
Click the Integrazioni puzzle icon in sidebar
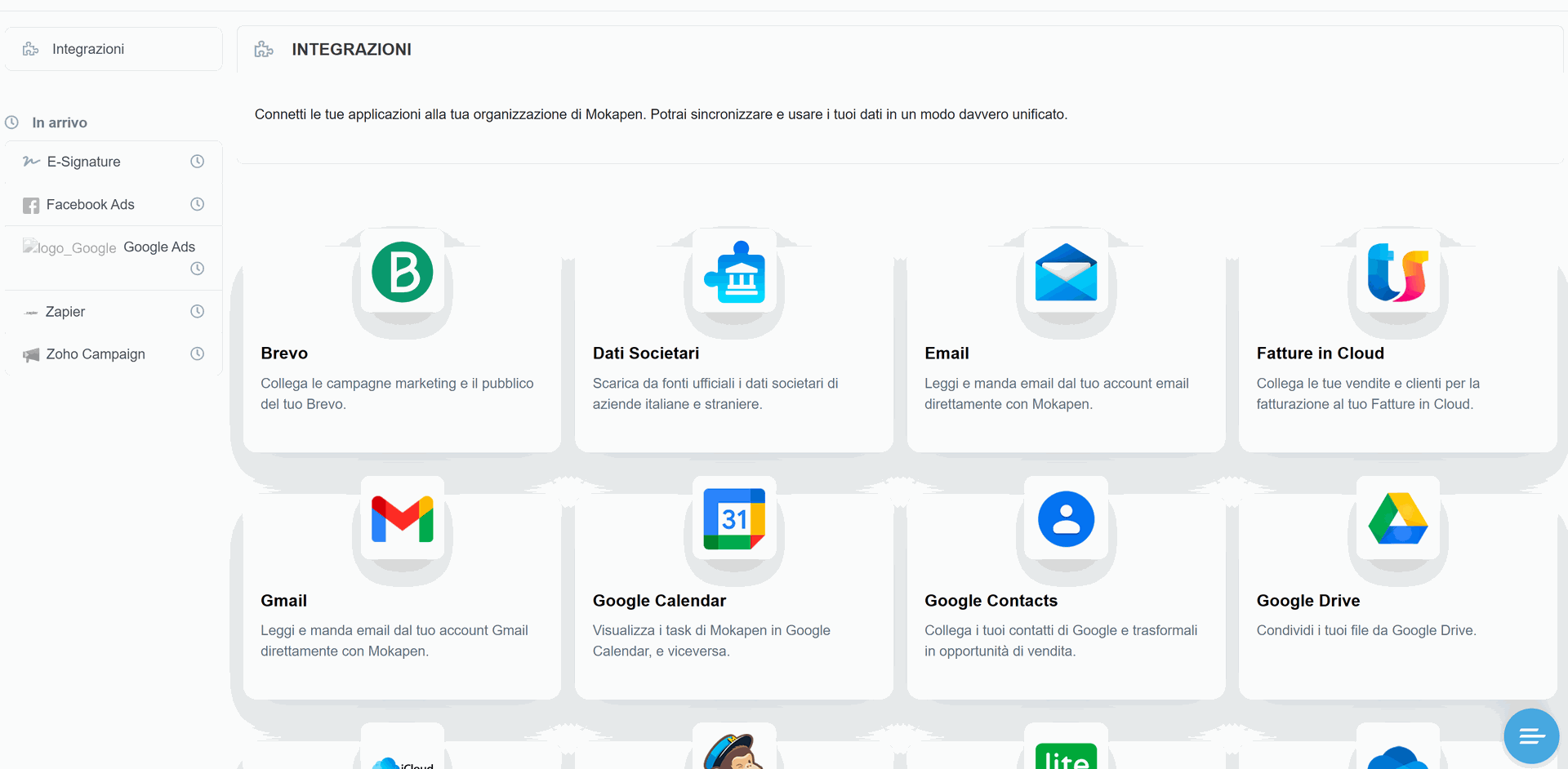pyautogui.click(x=31, y=49)
